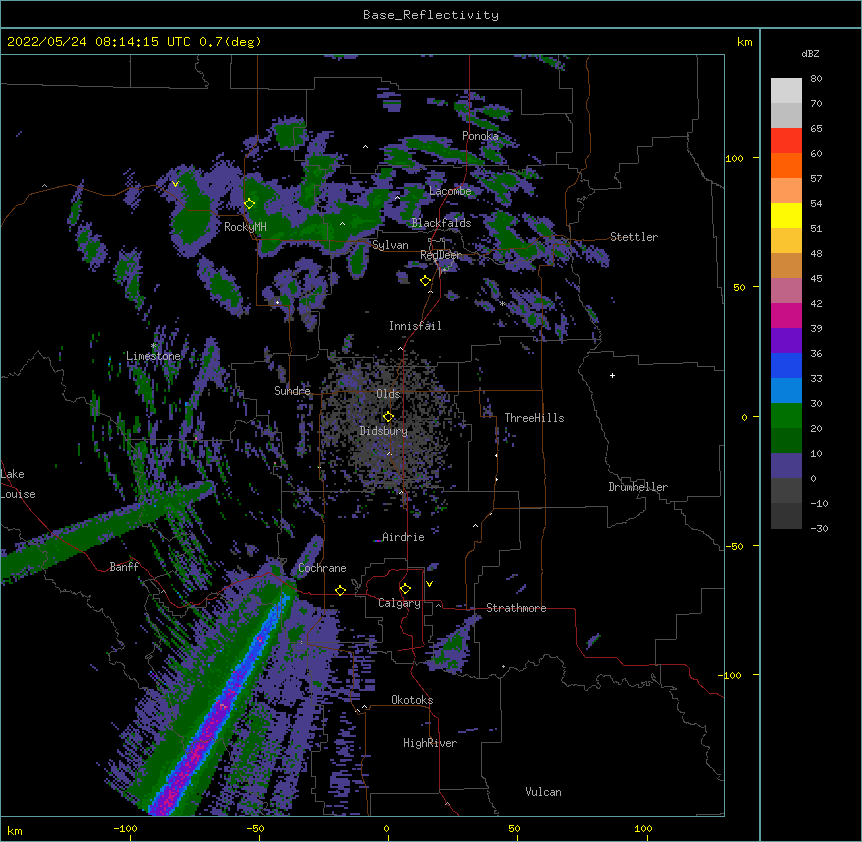Click the right axis -50 tick label

[734, 546]
